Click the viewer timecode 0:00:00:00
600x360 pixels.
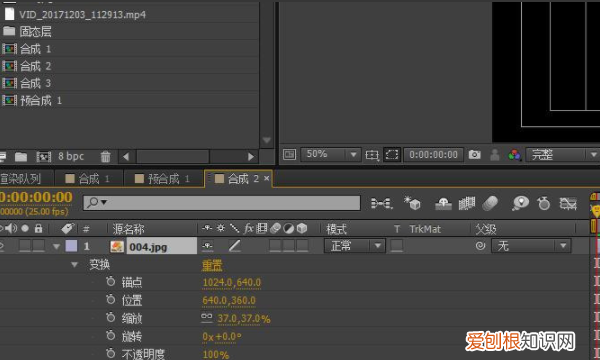[x=433, y=155]
